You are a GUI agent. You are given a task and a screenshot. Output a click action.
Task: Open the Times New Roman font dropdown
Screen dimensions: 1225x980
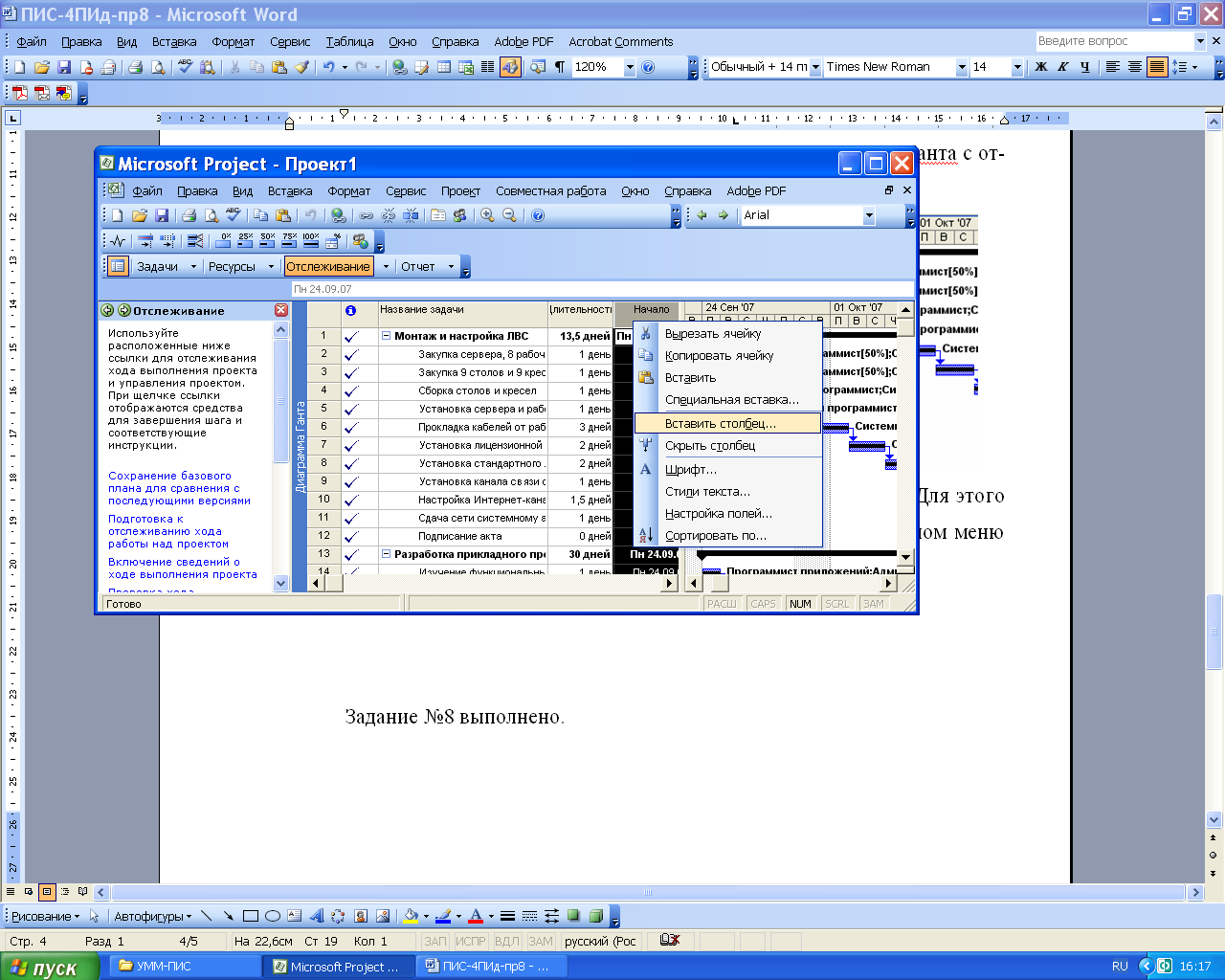click(962, 67)
